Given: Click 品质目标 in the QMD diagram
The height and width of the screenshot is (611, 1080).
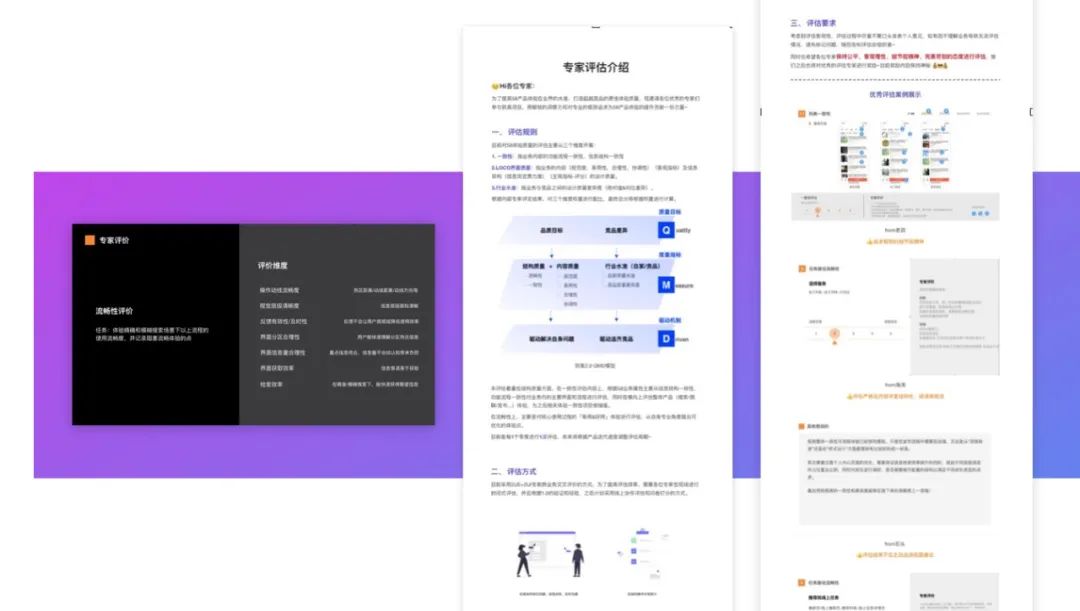Looking at the screenshot, I should point(551,230).
